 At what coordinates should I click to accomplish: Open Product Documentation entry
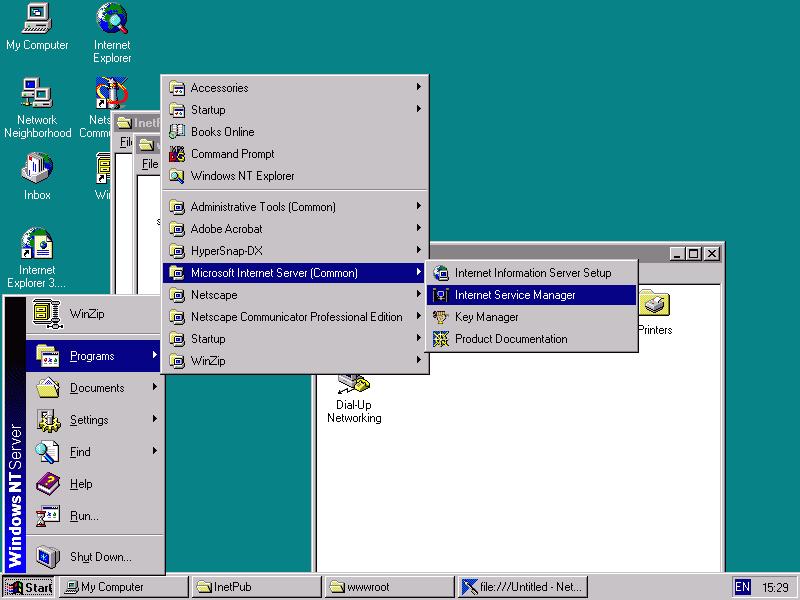[x=510, y=339]
